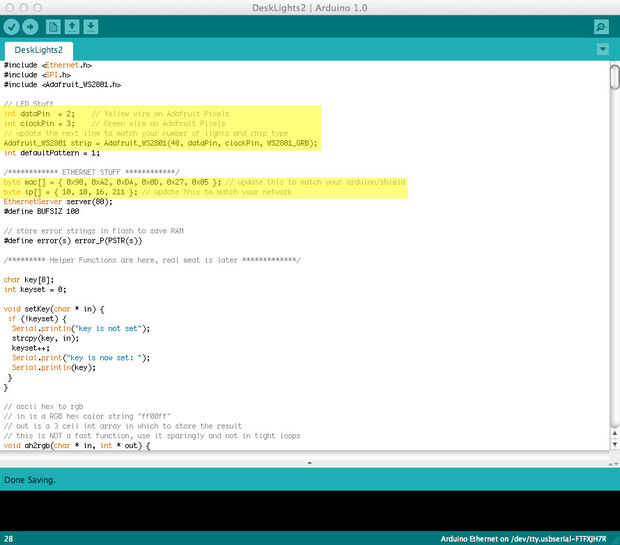This screenshot has height=545, width=620.
Task: Open a sketch with the Open icon
Action: tap(72, 27)
